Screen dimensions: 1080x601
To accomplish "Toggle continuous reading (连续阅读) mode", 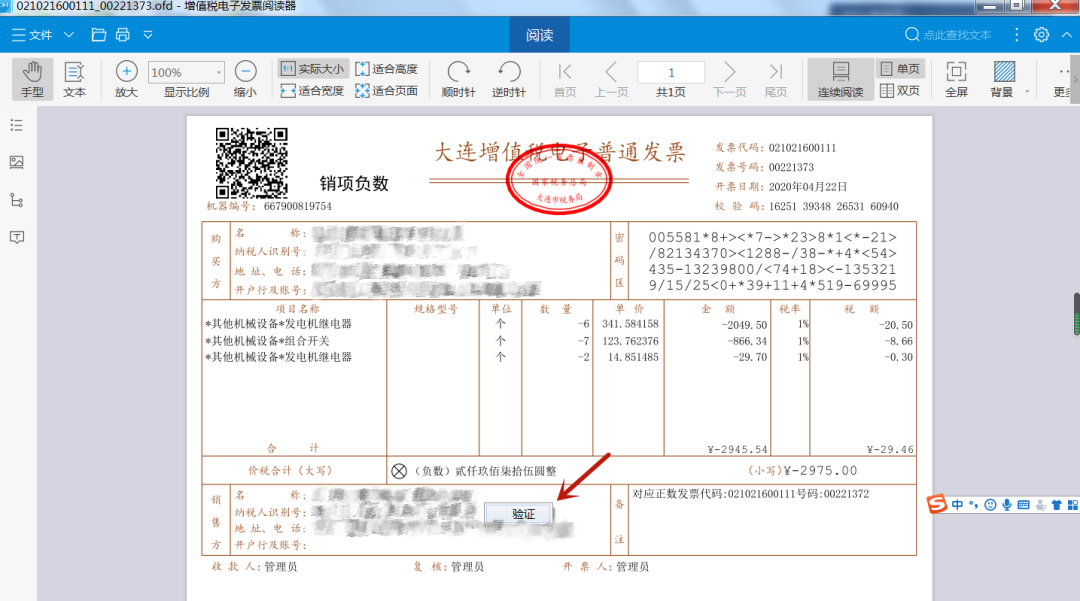I will [840, 78].
